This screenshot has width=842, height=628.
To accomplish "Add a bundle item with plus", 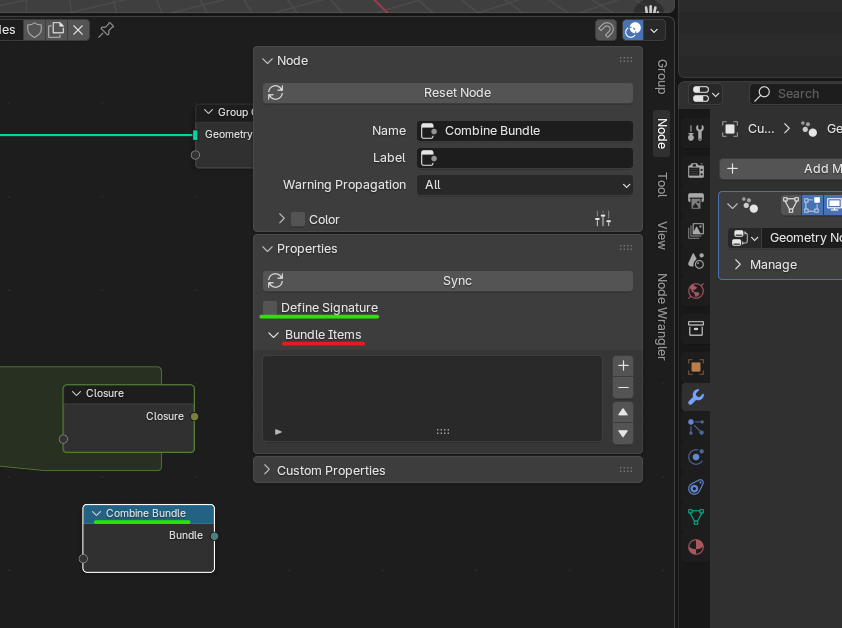I will pyautogui.click(x=623, y=366).
